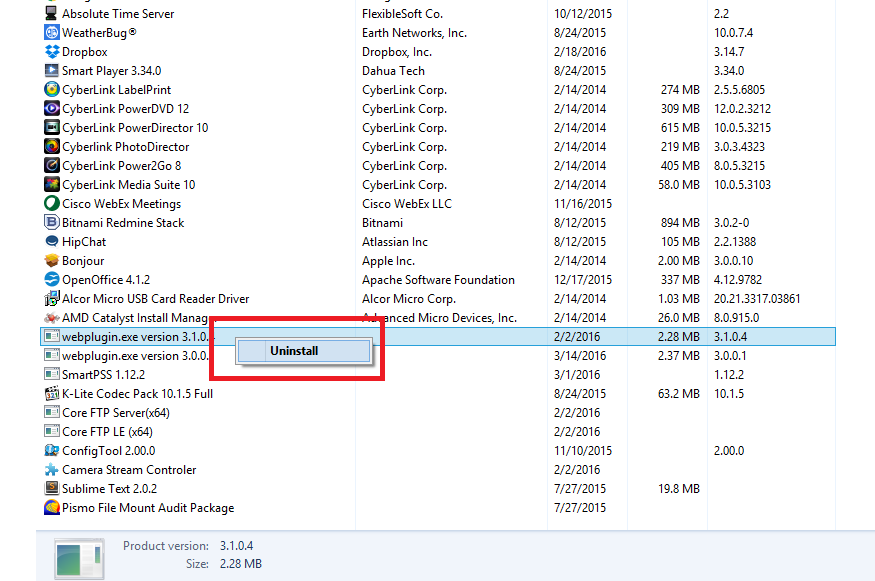
Task: Click the CyberLink PowerDVD 12 icon
Action: [51, 109]
